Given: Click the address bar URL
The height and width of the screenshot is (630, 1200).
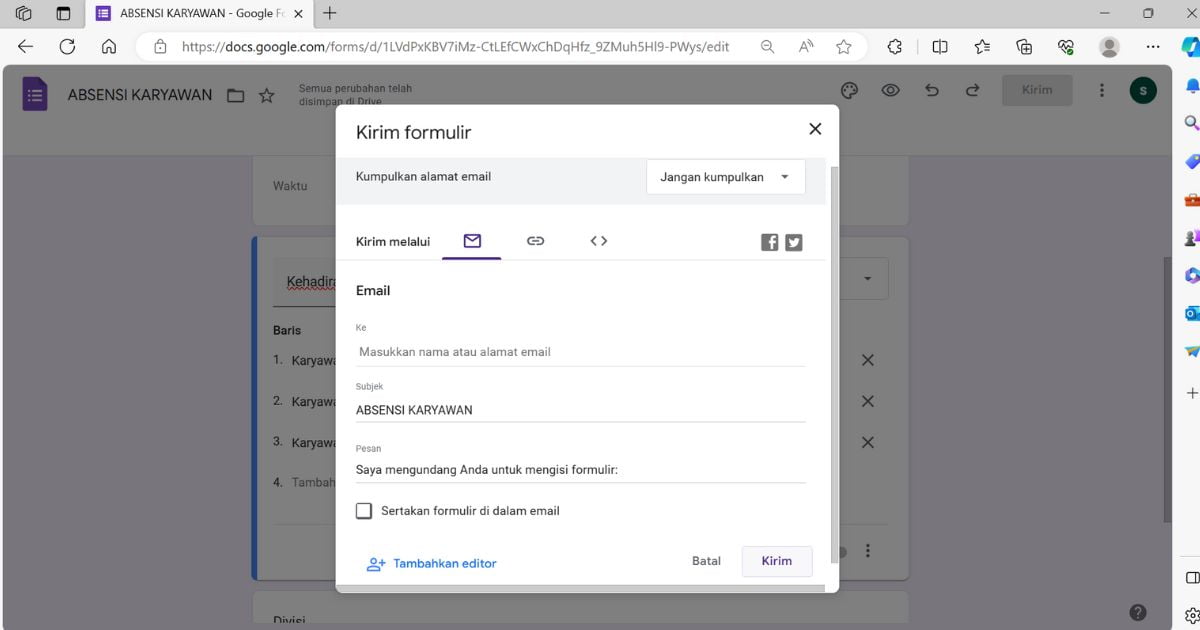Looking at the screenshot, I should pyautogui.click(x=455, y=46).
